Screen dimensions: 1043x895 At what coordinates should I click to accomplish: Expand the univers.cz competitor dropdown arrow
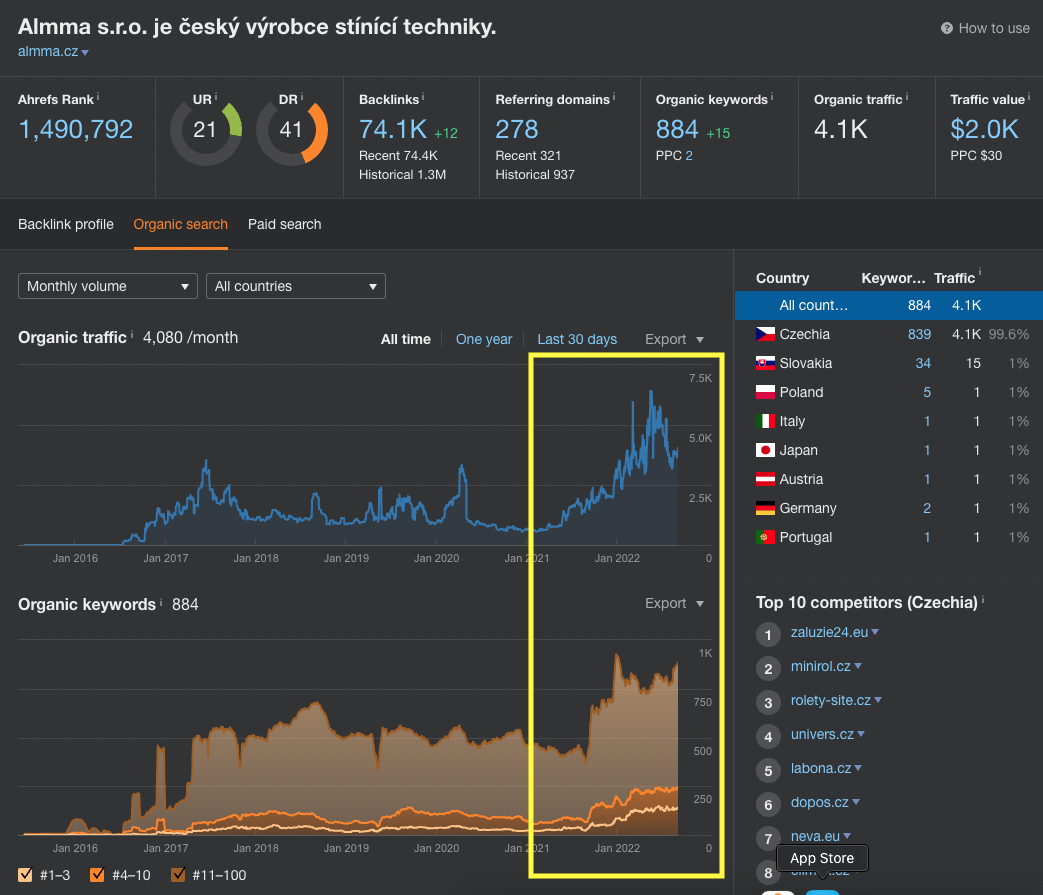[861, 734]
